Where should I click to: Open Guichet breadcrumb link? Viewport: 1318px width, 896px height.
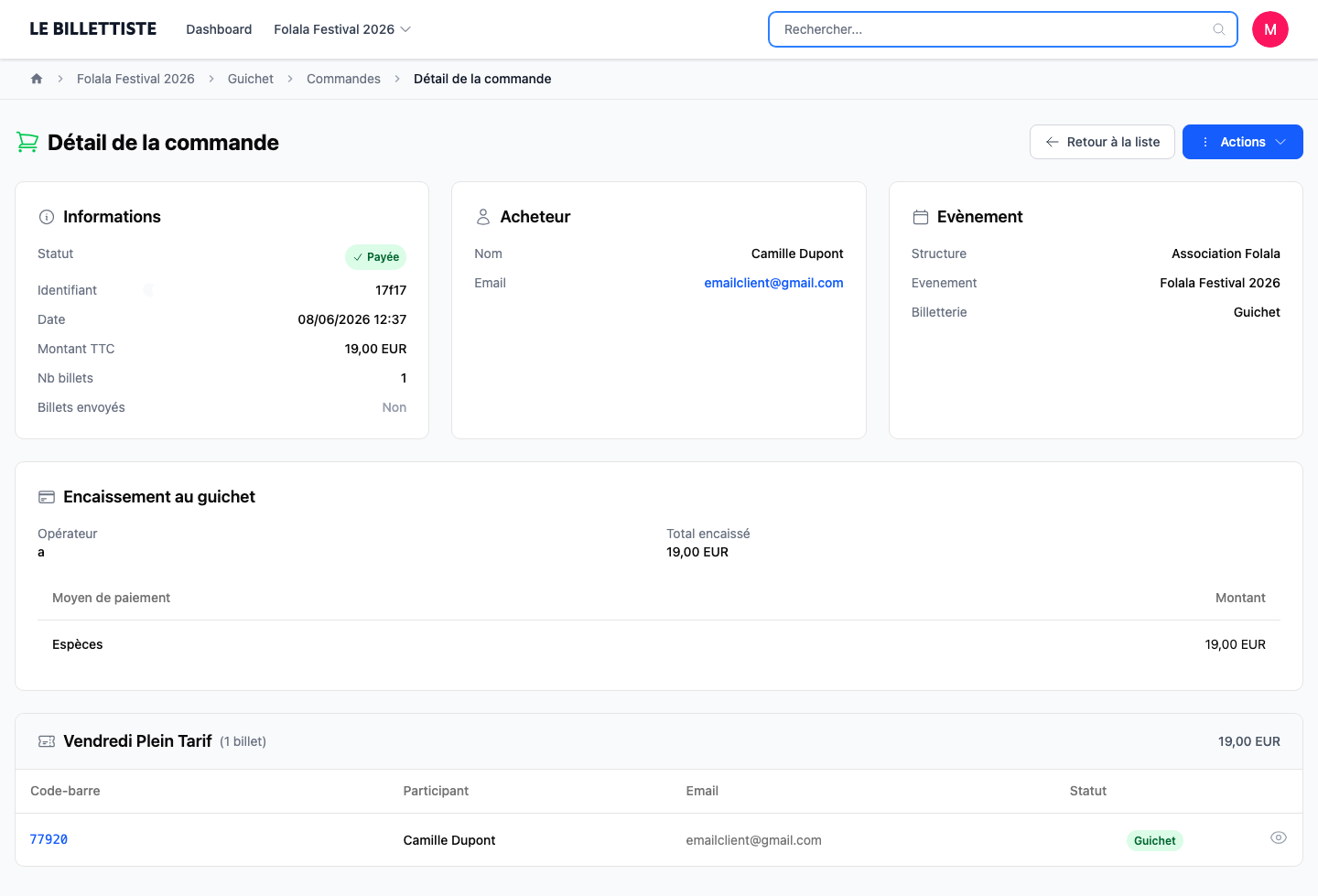(251, 79)
